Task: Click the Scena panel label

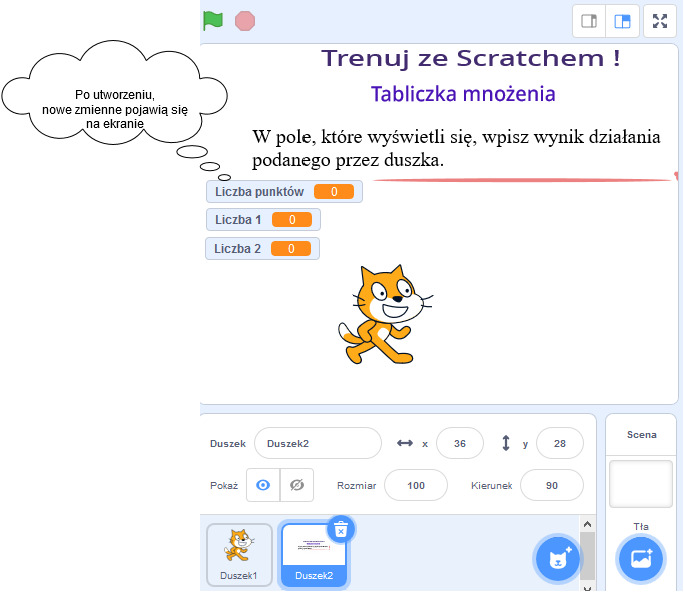Action: pyautogui.click(x=641, y=435)
